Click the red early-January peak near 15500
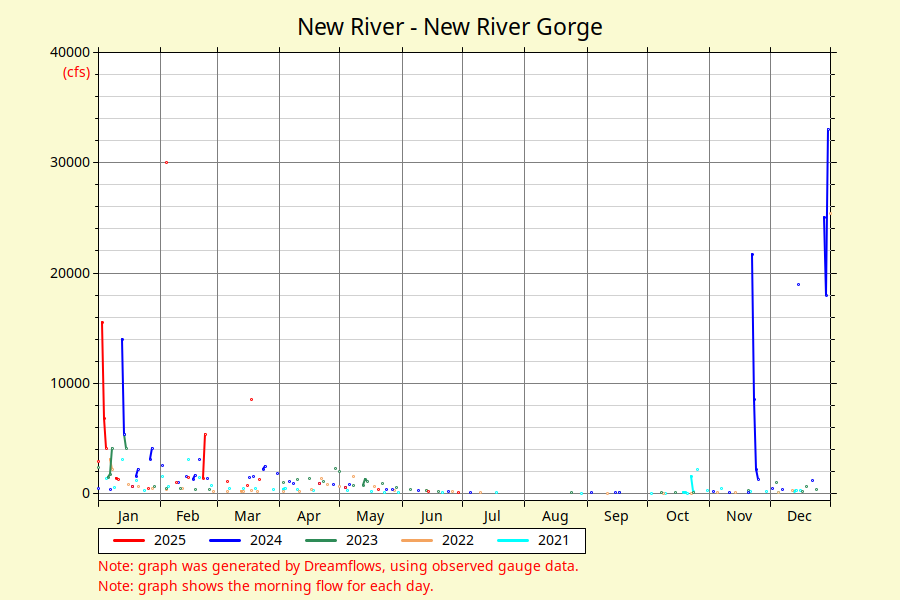 tap(102, 323)
